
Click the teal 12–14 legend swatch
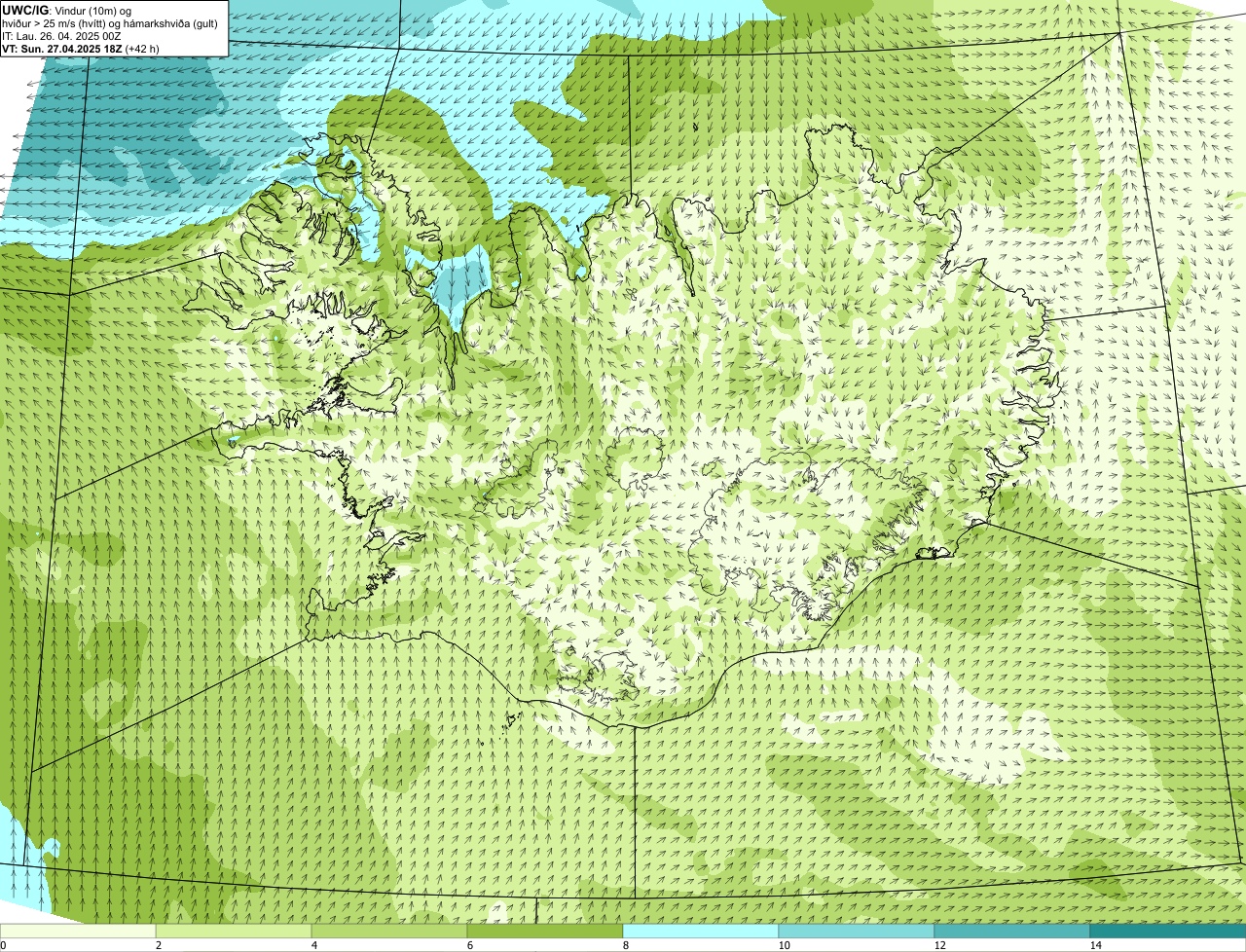1012,931
